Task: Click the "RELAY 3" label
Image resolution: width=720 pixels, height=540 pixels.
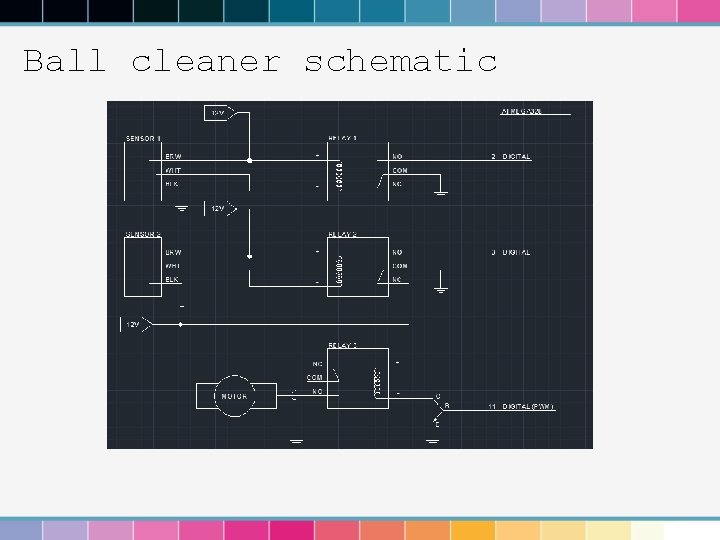Action: [x=343, y=345]
